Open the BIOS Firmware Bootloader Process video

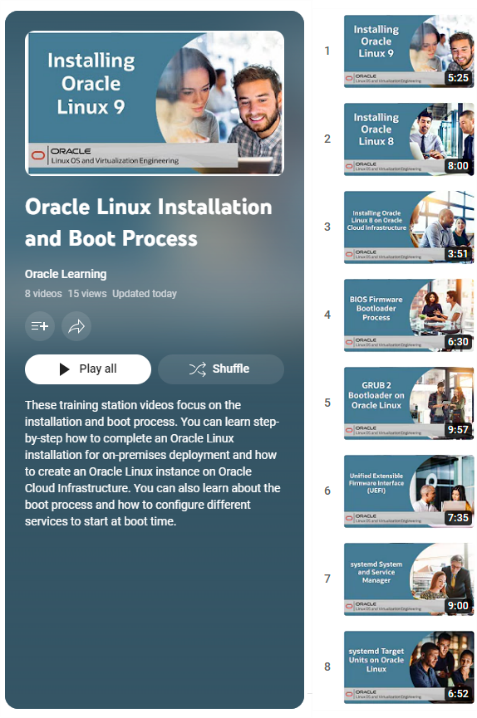click(x=409, y=315)
